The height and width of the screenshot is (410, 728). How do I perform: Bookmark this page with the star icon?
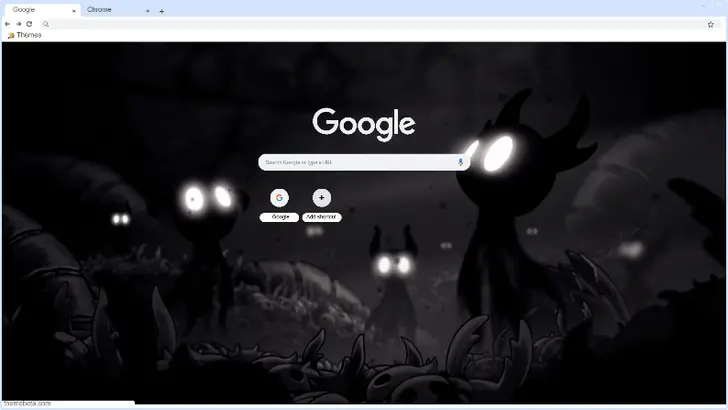[710, 25]
